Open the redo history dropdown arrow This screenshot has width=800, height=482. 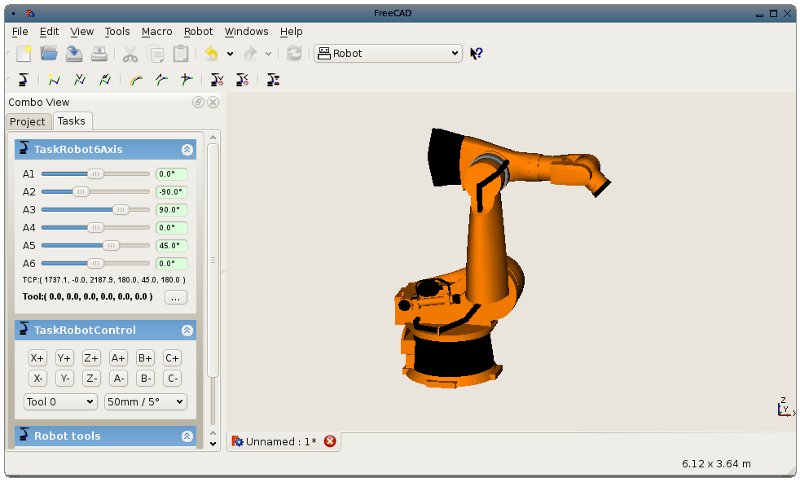click(268, 54)
